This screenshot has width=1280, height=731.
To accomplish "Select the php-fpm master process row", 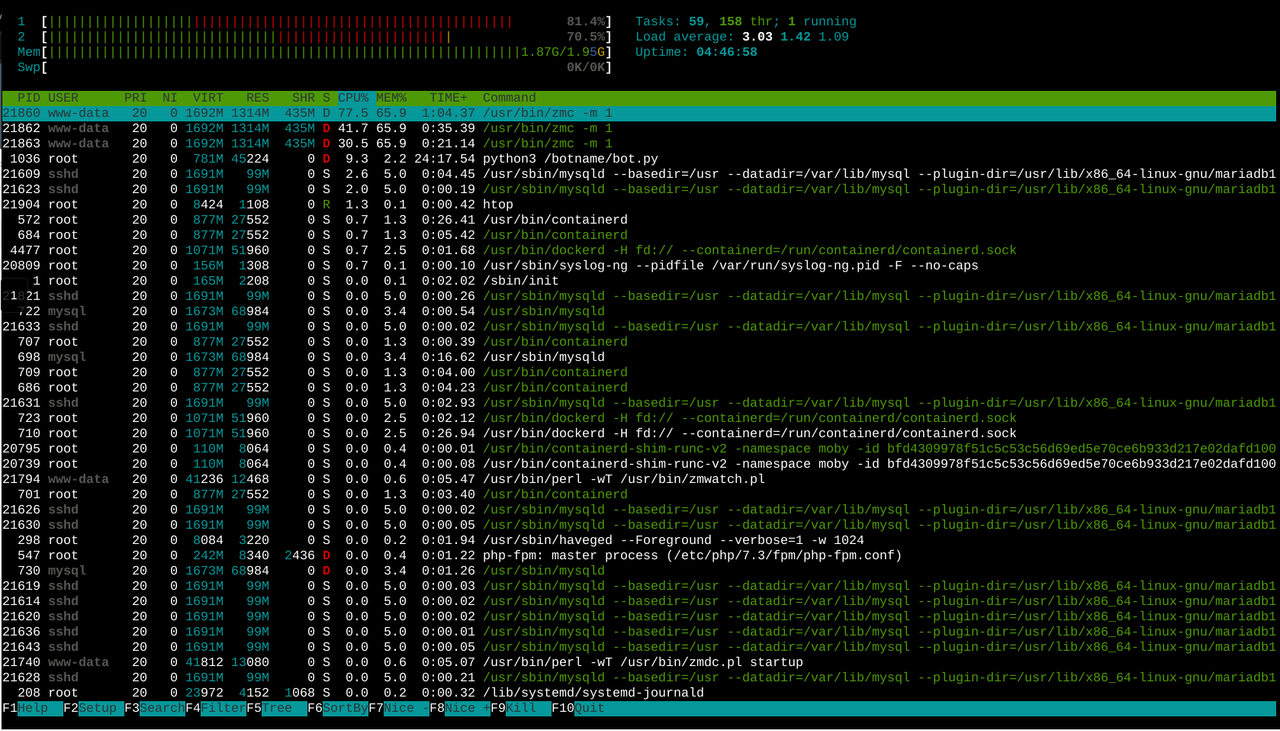I will (x=640, y=555).
